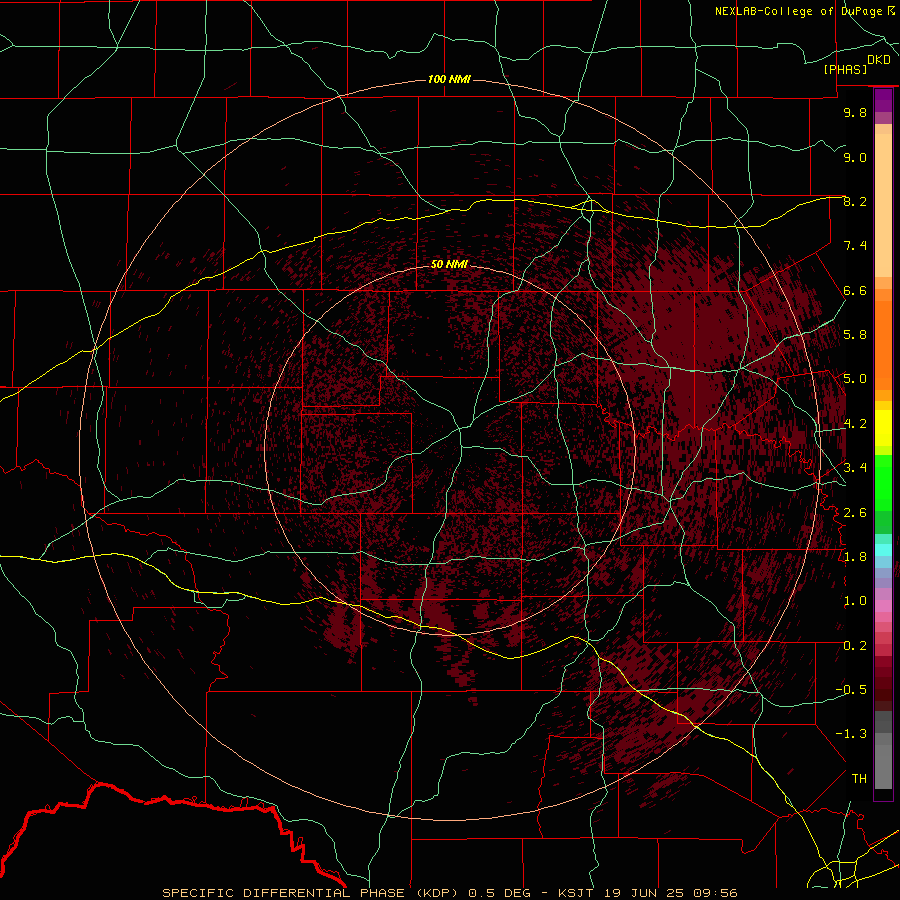Image resolution: width=900 pixels, height=900 pixels.
Task: Click the TH threshold label
Action: (x=859, y=779)
